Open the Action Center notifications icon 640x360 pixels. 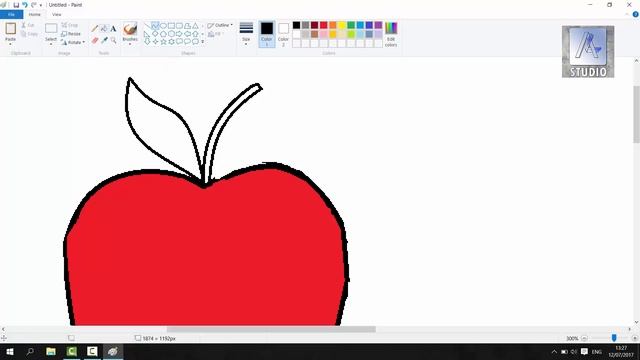pos(584,351)
